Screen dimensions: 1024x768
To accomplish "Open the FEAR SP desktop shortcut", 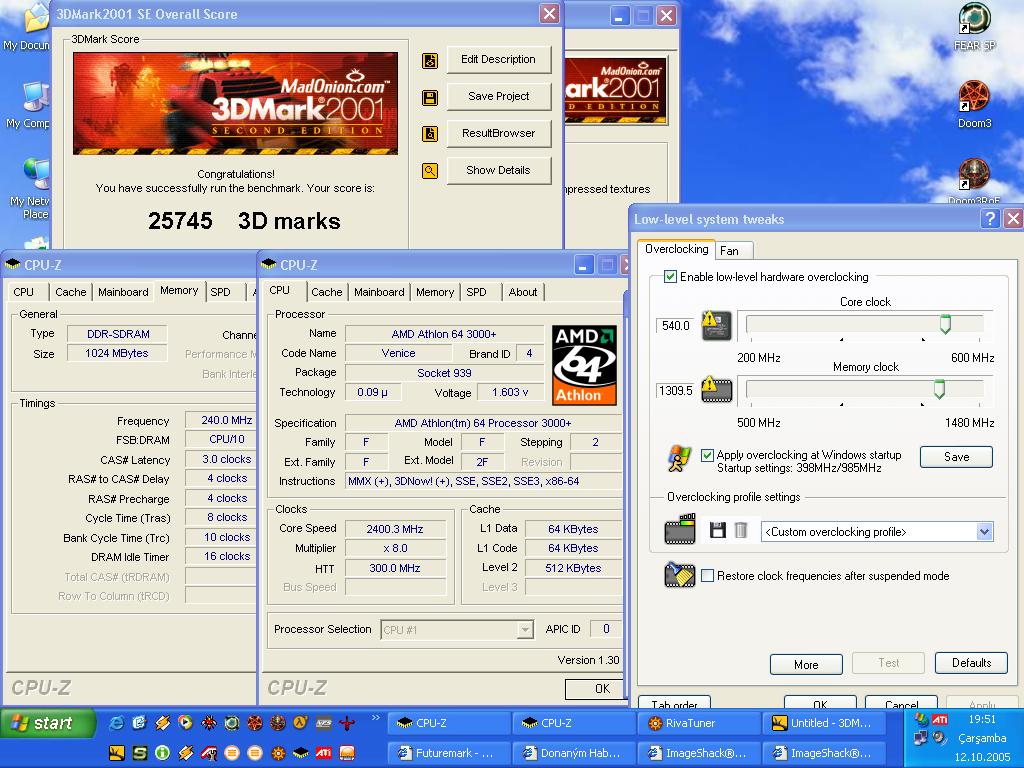I will click(974, 27).
